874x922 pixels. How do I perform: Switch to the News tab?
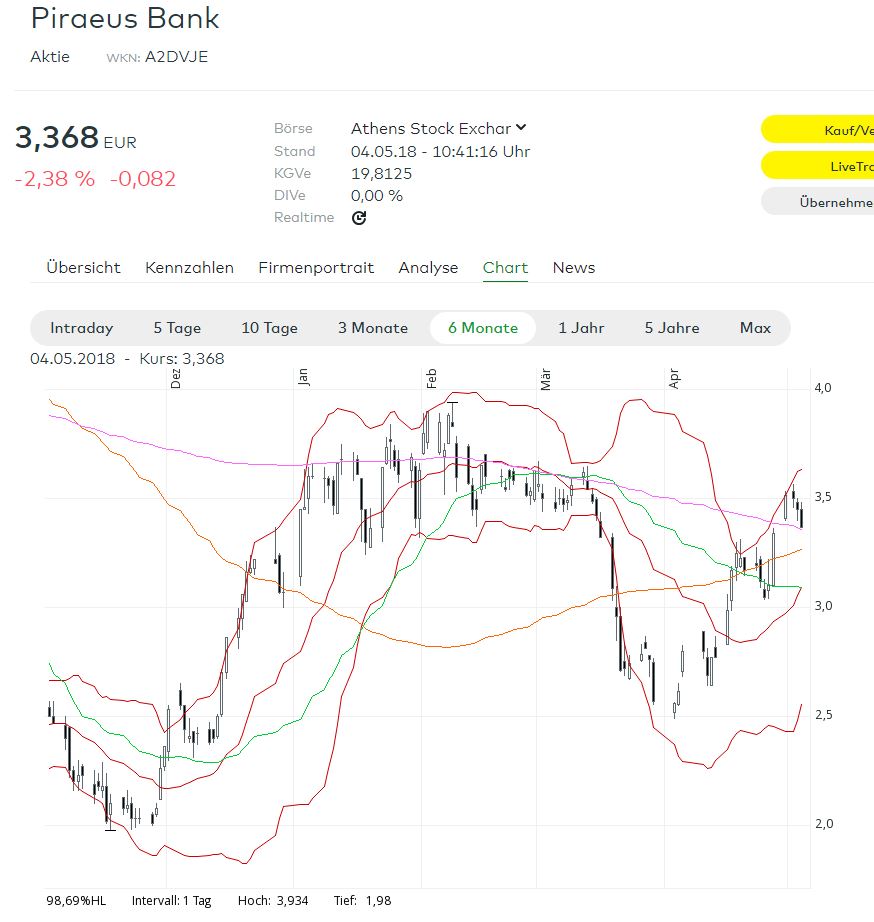click(573, 267)
